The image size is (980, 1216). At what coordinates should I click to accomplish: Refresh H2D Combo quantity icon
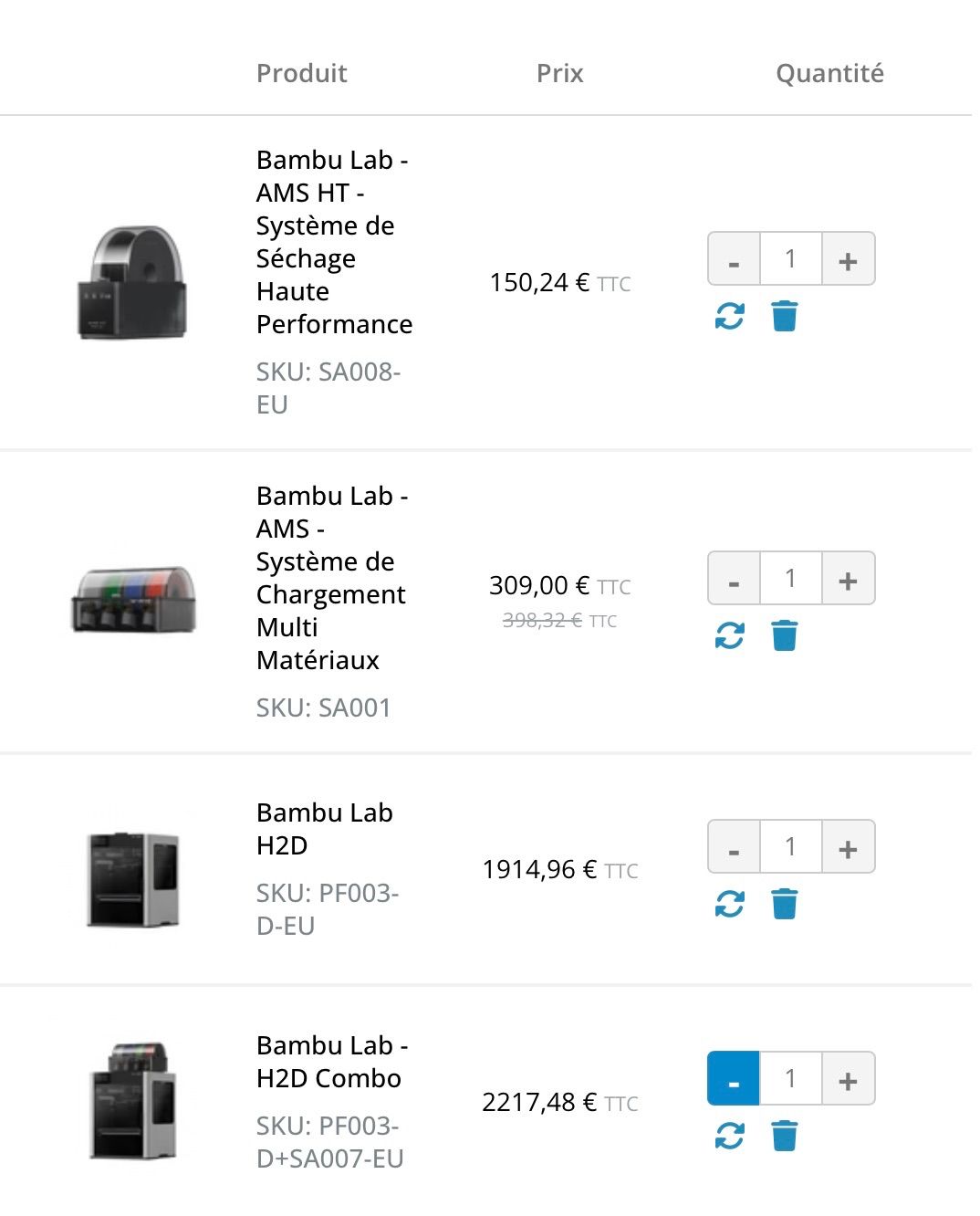click(729, 1136)
